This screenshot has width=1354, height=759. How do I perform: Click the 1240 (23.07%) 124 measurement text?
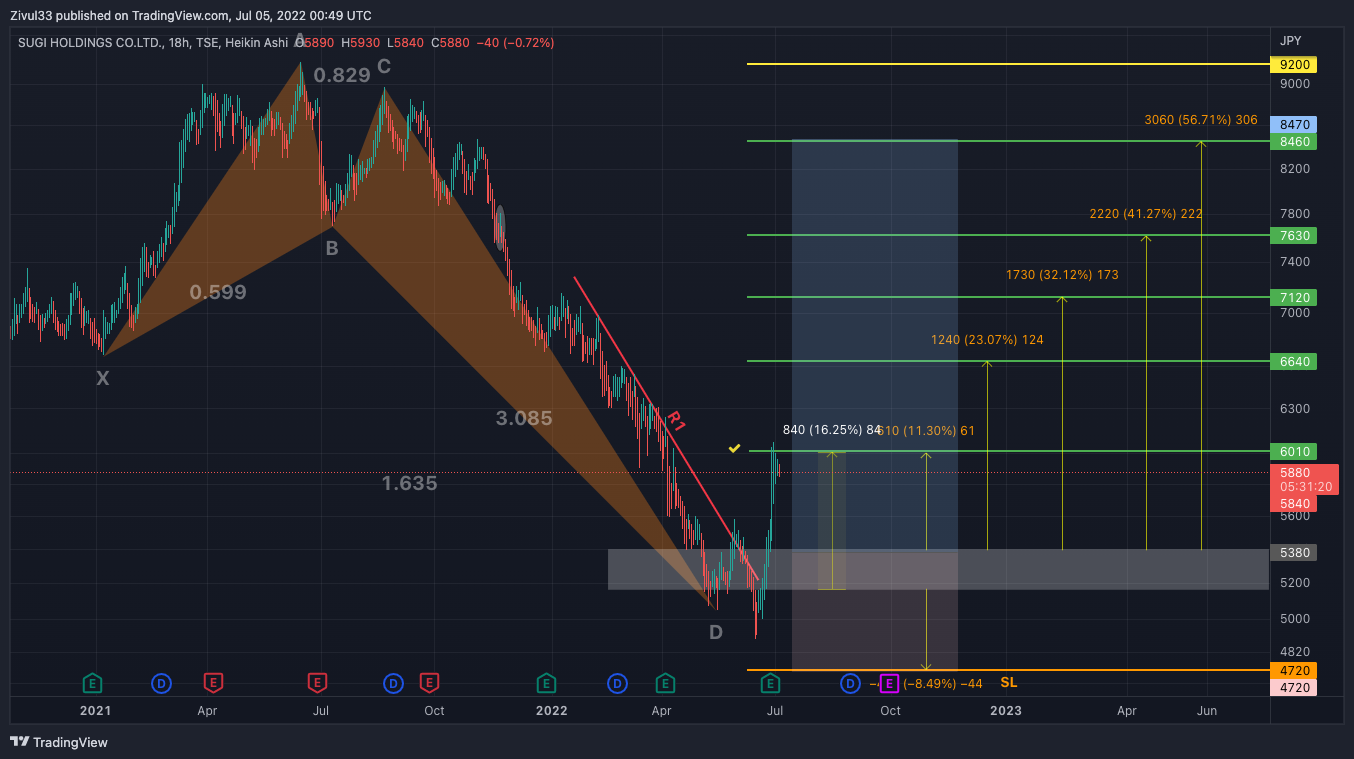987,340
